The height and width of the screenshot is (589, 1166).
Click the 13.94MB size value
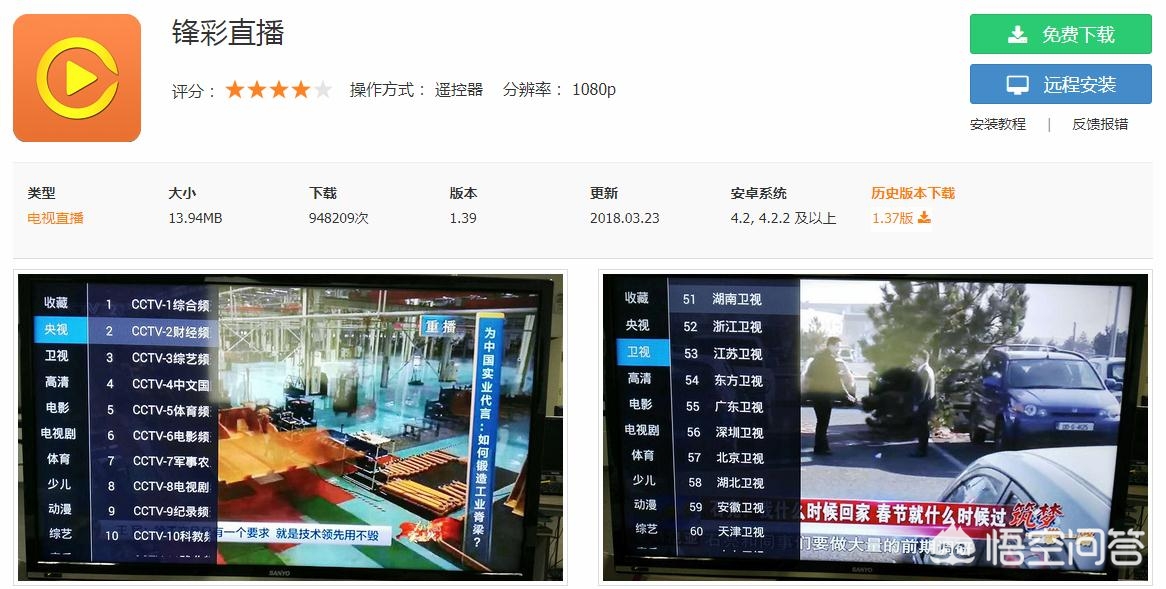click(x=196, y=218)
